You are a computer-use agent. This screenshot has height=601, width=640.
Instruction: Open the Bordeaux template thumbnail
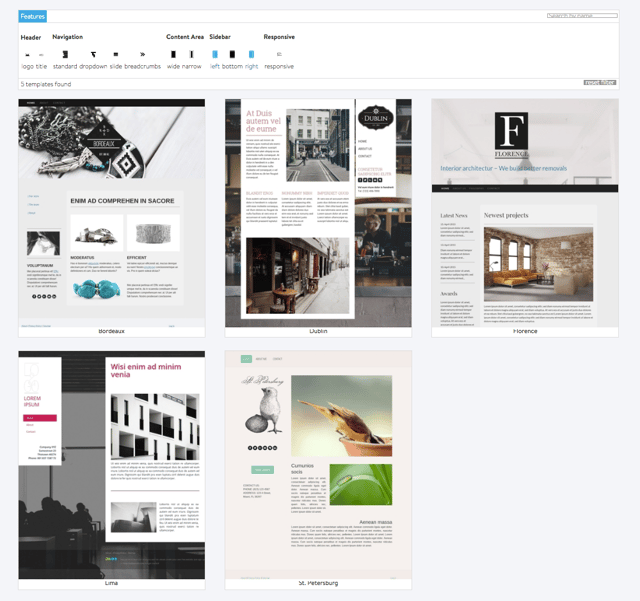pyautogui.click(x=112, y=212)
